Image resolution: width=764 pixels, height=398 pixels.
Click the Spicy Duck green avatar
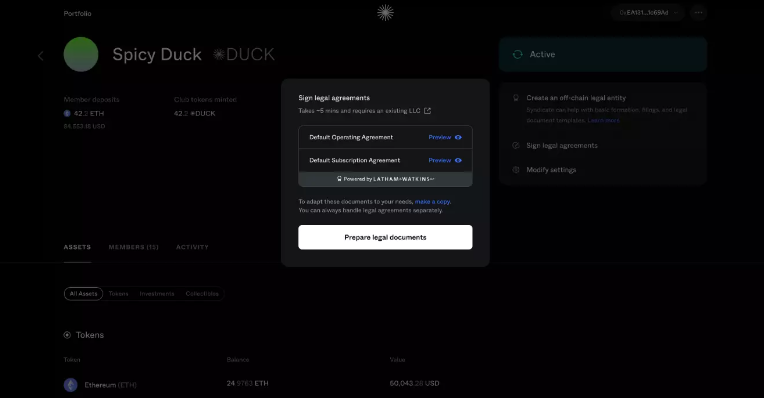(x=81, y=54)
